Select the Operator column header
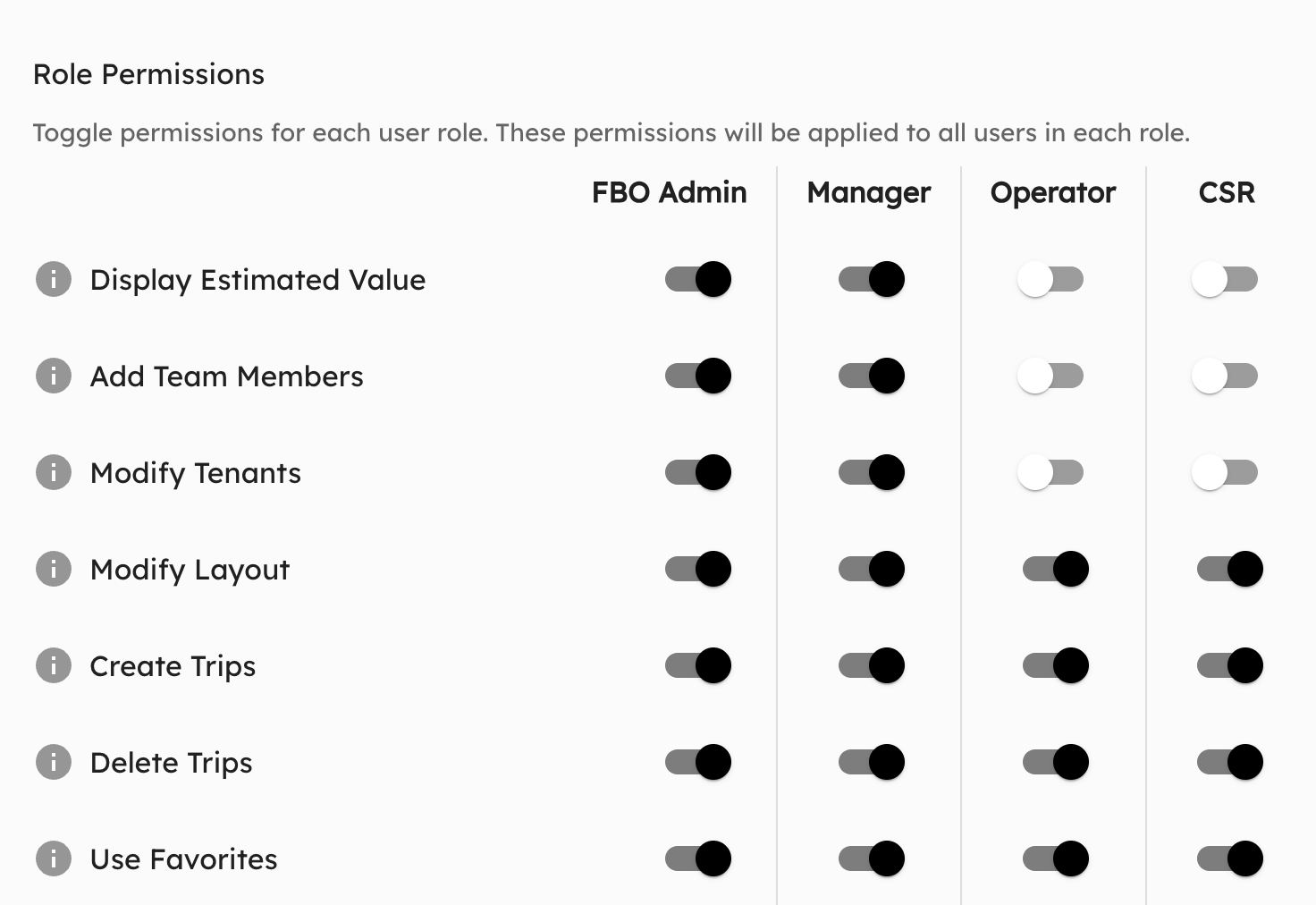1316x905 pixels. coord(1052,192)
